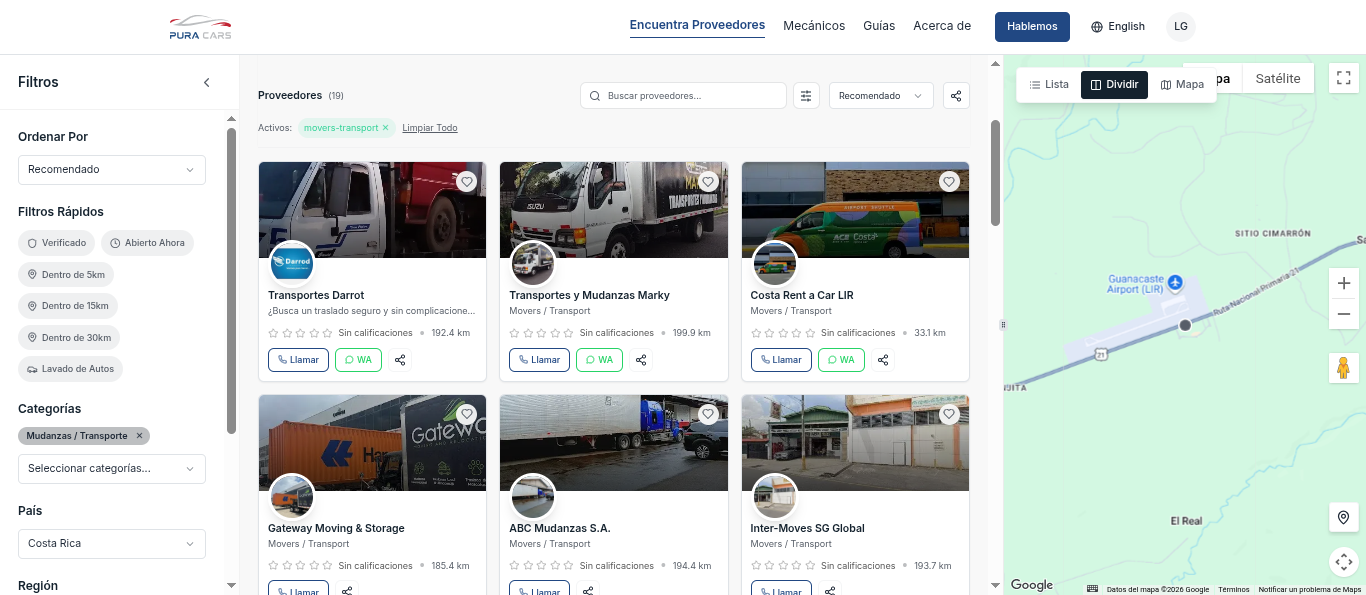Click Google logo on the map

(1032, 585)
